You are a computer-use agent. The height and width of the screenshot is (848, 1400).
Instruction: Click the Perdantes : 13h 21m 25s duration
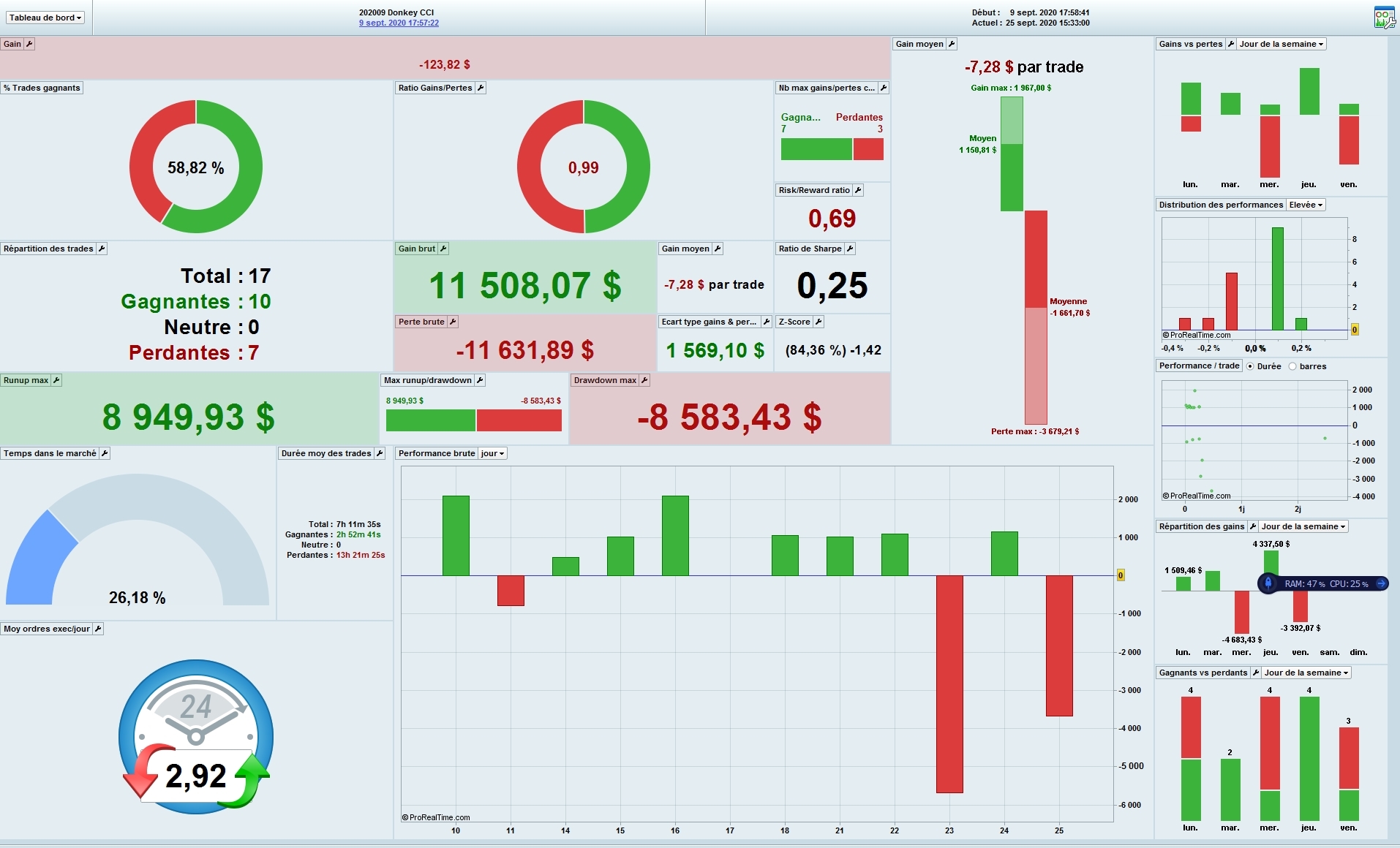pos(336,555)
